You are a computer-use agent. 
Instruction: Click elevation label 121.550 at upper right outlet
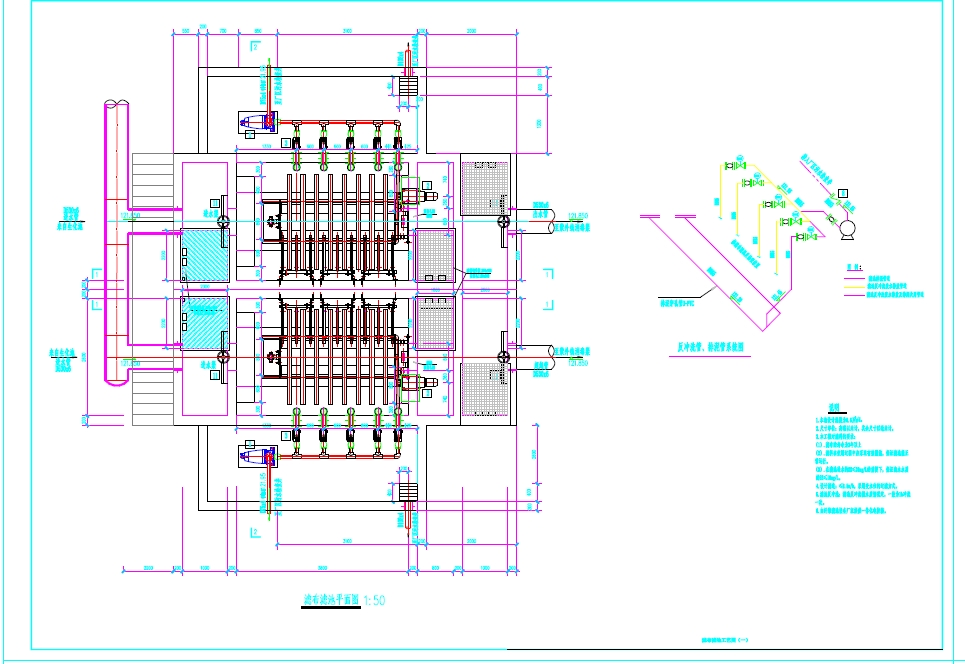tap(578, 216)
